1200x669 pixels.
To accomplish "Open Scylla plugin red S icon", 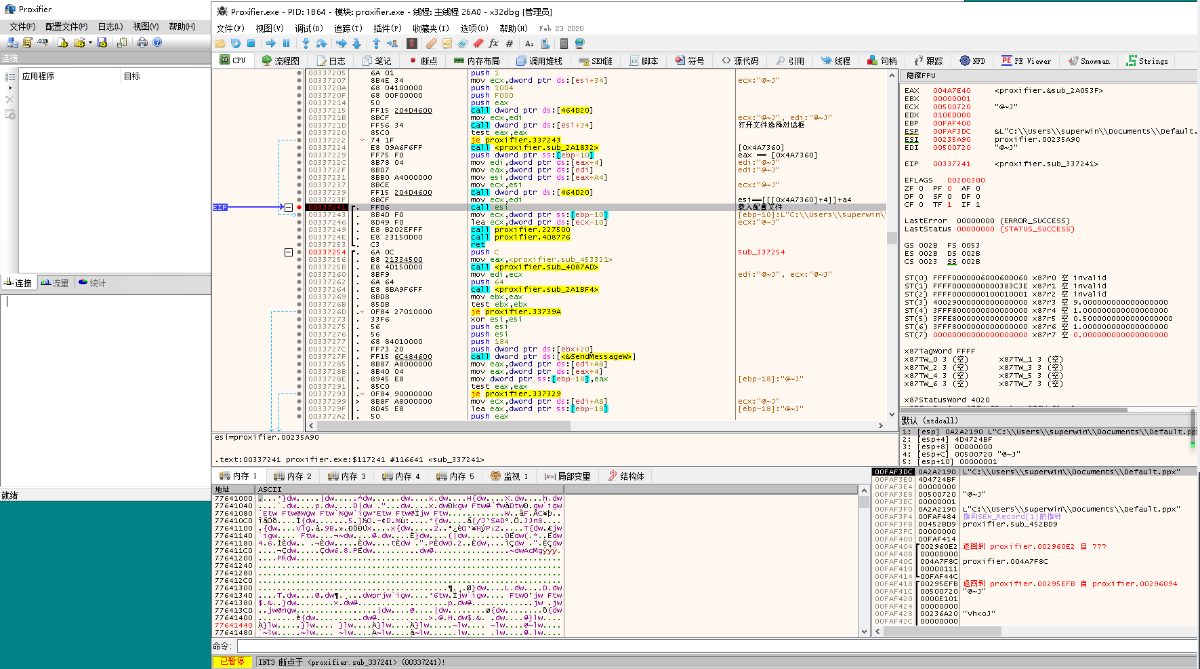I will (x=412, y=43).
